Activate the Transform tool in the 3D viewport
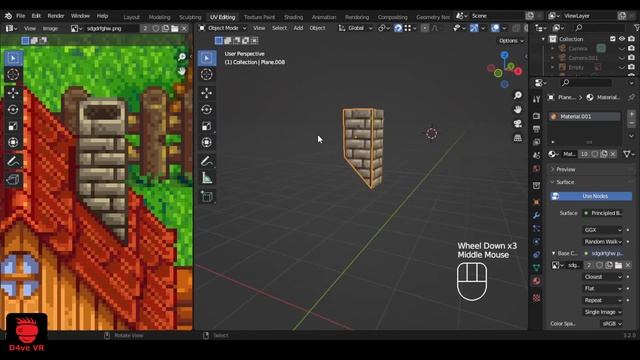Viewport: 640px width, 360px height. coord(207,142)
